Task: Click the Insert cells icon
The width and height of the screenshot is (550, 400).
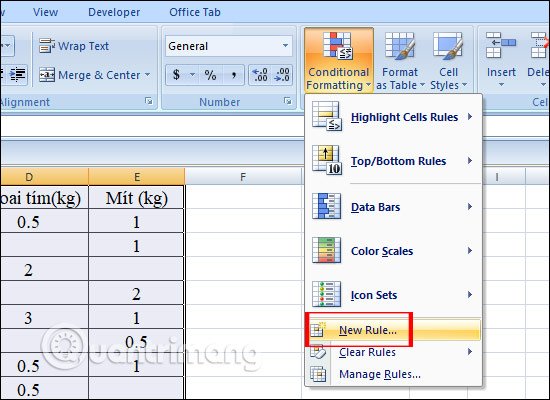Action: tap(501, 45)
